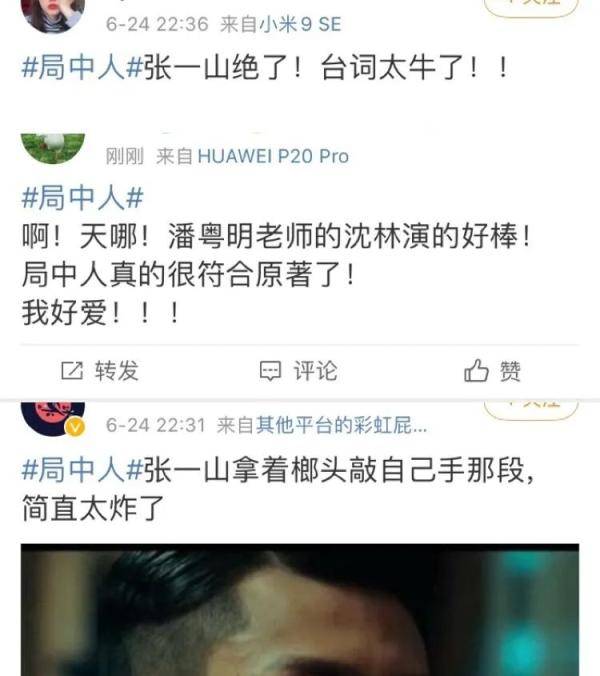
Task: Tap the yellow V verified badge
Action: pyautogui.click(x=75, y=427)
